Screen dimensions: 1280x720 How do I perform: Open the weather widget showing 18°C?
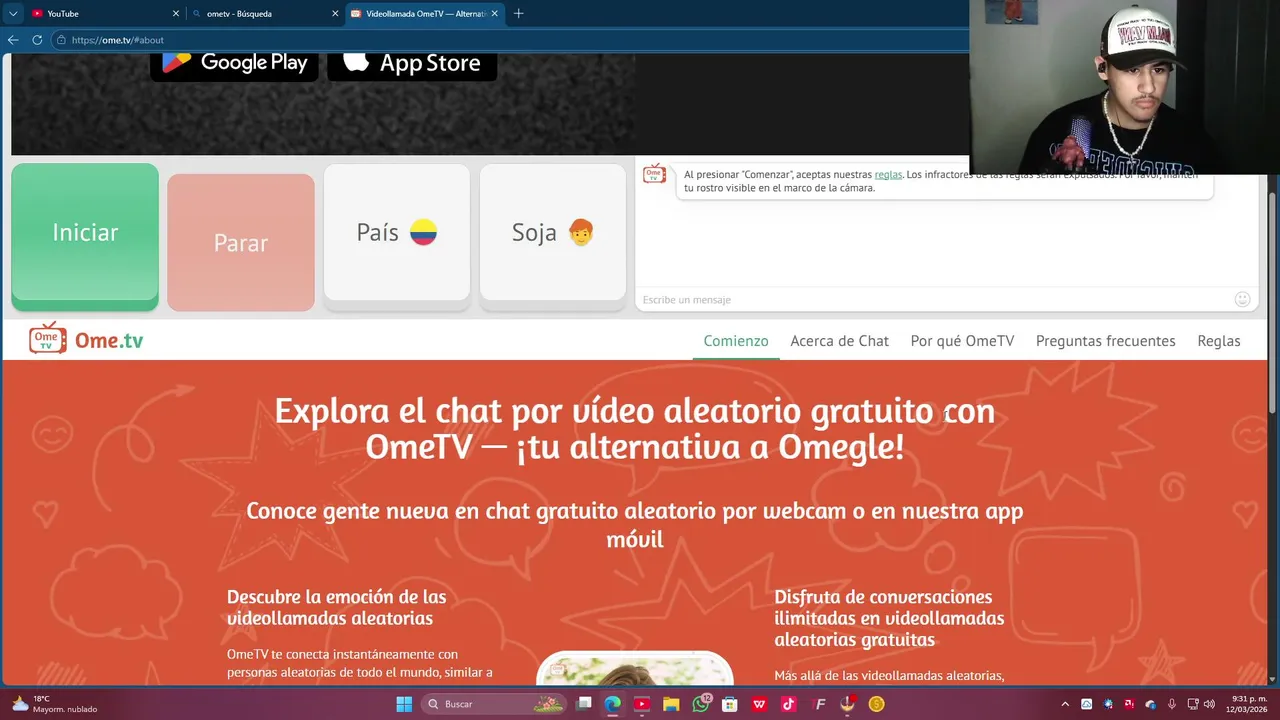click(56, 704)
